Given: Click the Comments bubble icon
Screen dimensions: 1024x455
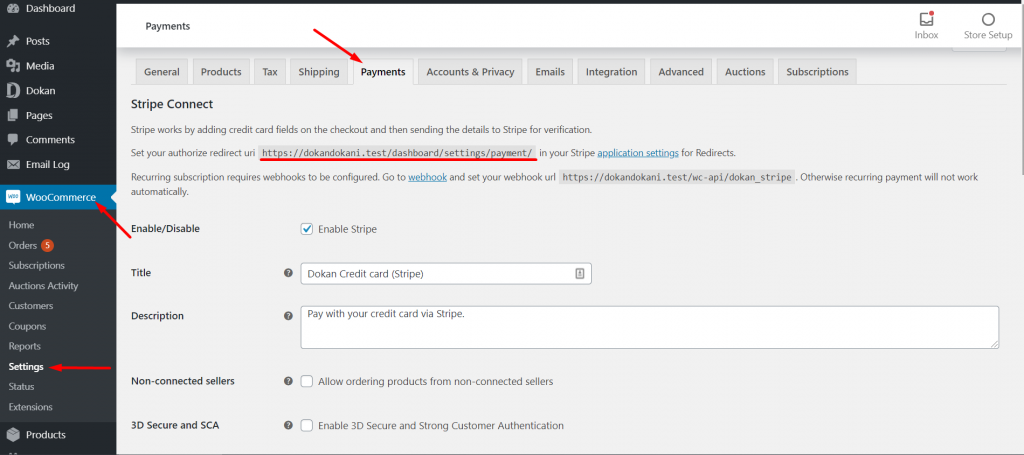Looking at the screenshot, I should [x=12, y=140].
